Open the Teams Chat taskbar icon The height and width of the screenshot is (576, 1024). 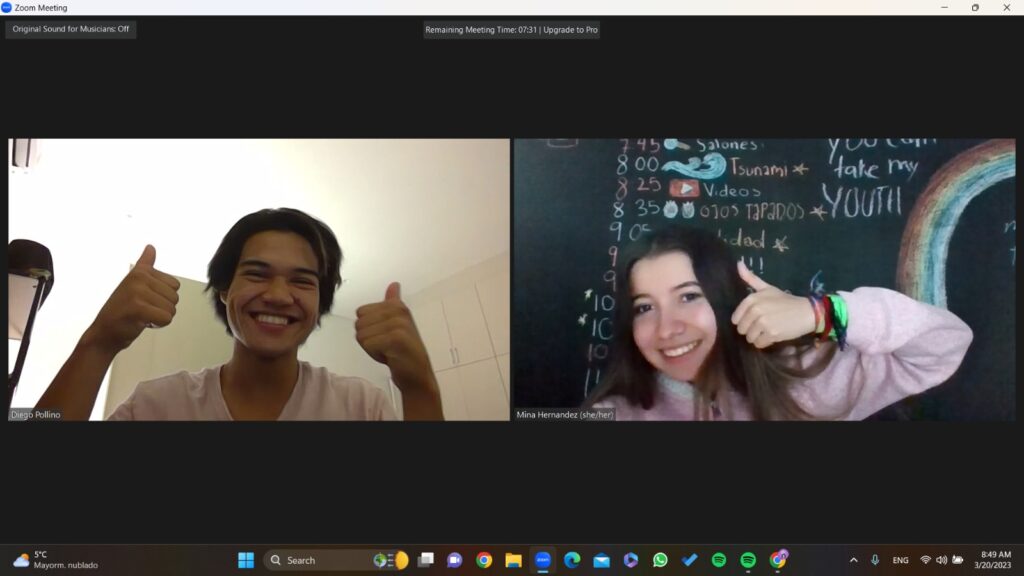(455, 560)
